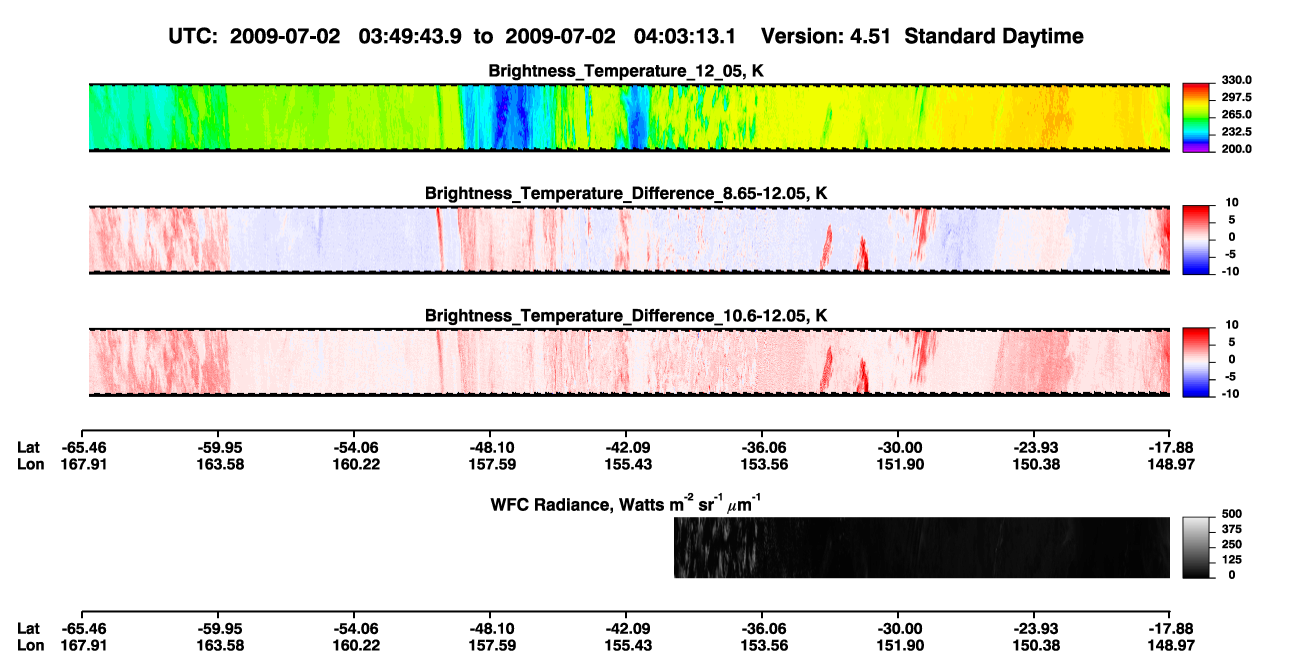Click latitude -65.46 on the bottom axis
Viewport: 1300px width, 667px height.
(82, 629)
